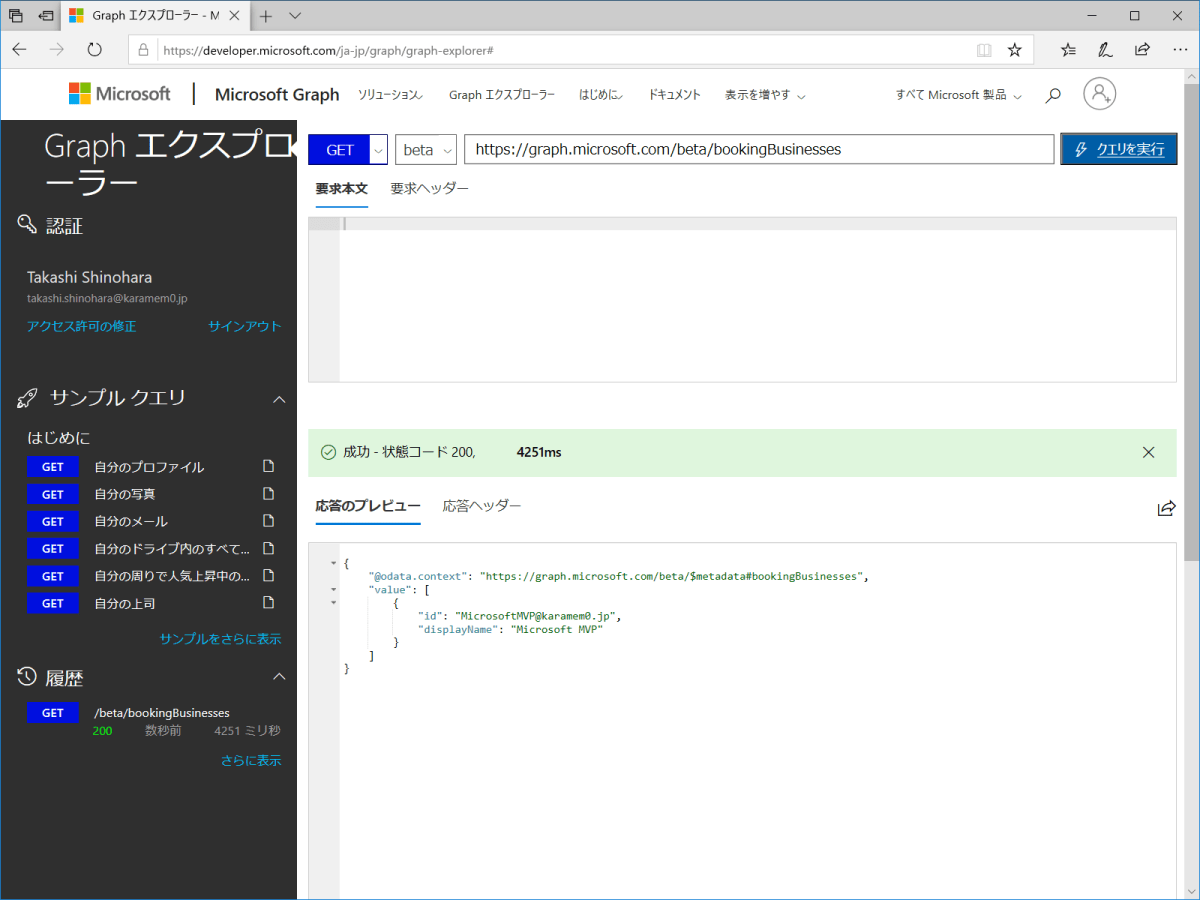Open the すべて Microsoft 製品 menu
Image resolution: width=1200 pixels, height=900 pixels.
point(959,95)
